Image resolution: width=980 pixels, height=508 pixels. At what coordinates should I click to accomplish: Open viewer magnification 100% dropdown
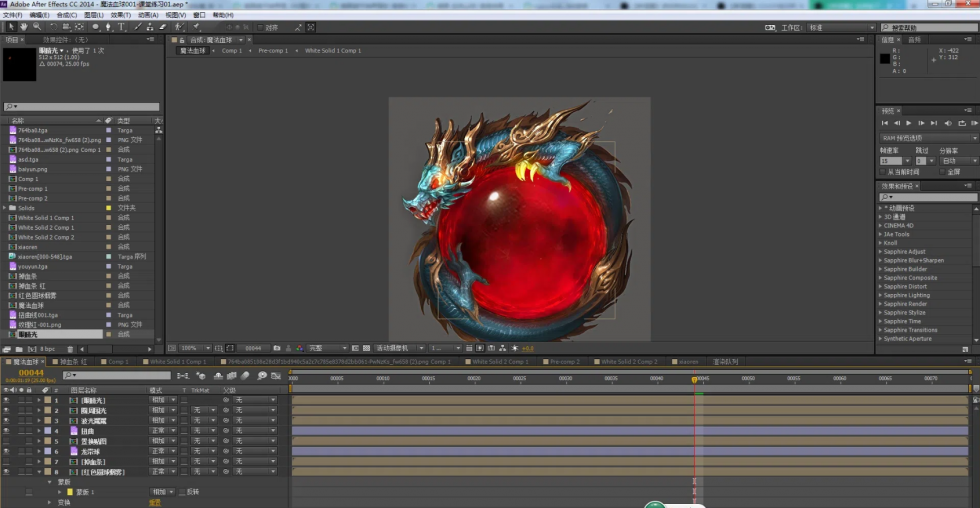(x=195, y=348)
